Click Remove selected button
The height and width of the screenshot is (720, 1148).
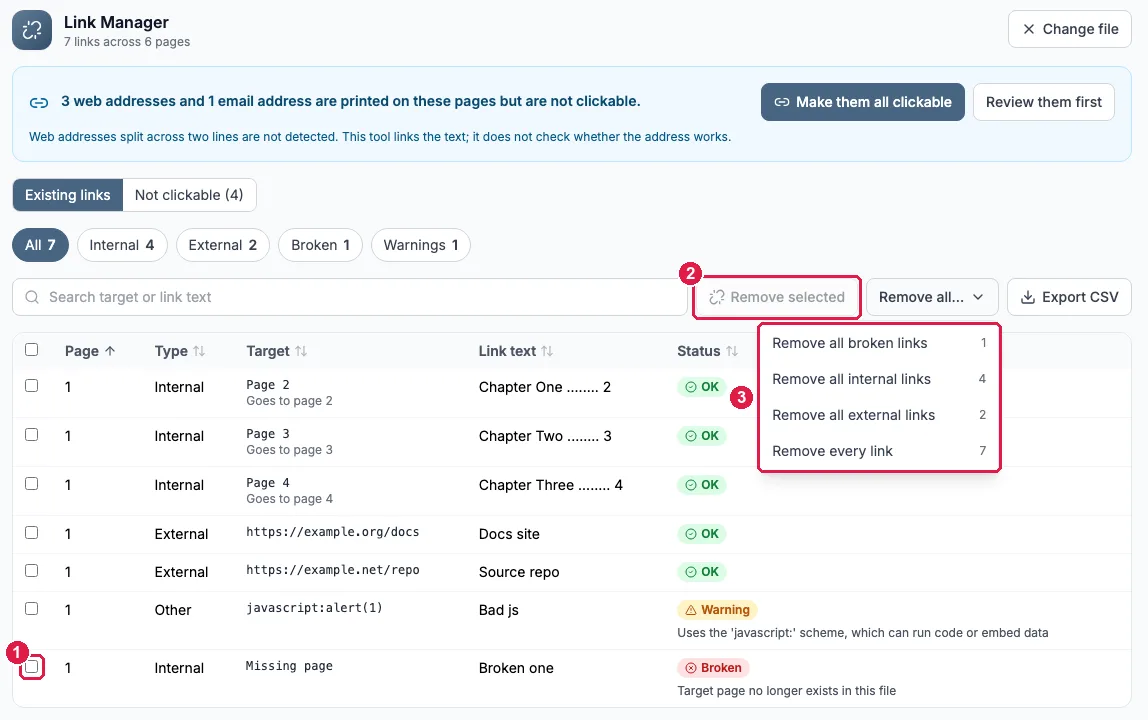(x=777, y=297)
